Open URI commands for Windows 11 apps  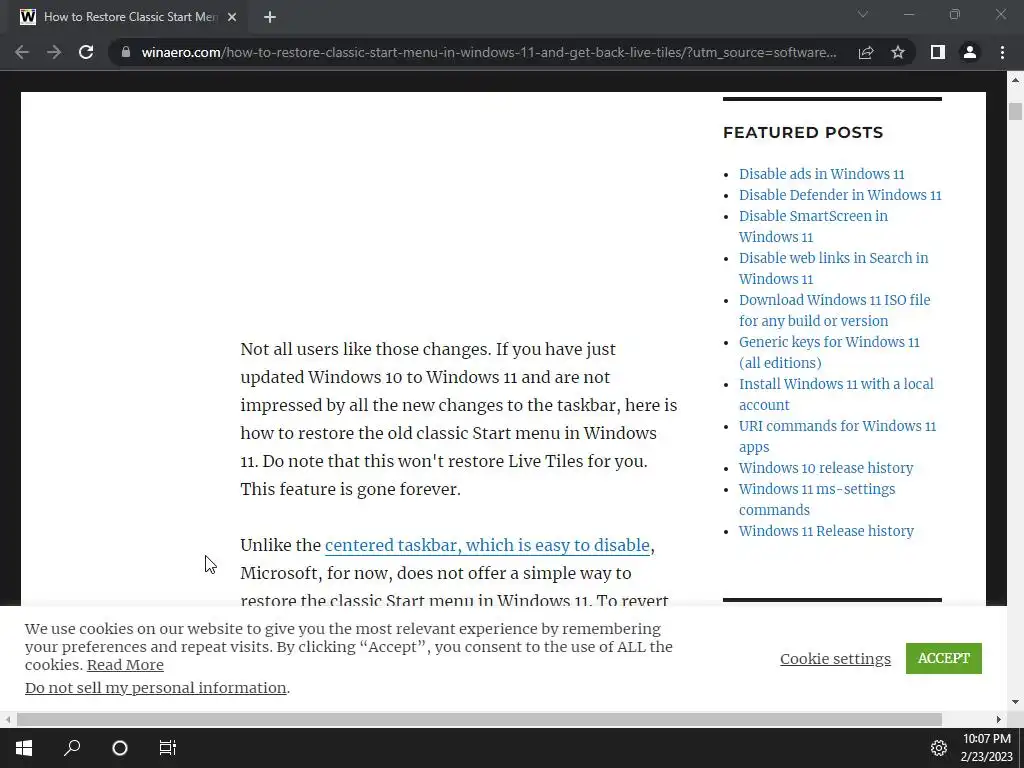tap(837, 436)
